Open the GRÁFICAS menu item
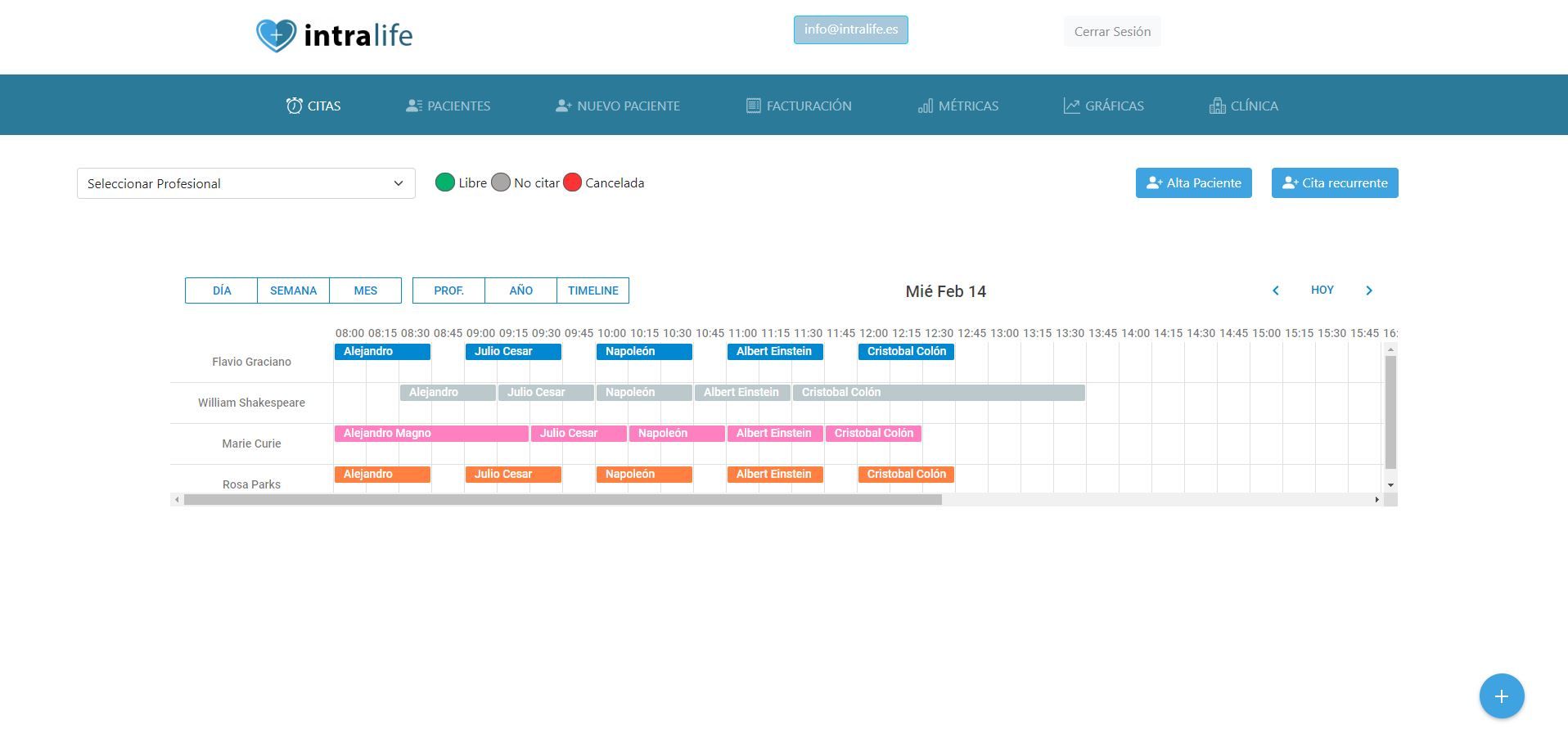 tap(1104, 106)
